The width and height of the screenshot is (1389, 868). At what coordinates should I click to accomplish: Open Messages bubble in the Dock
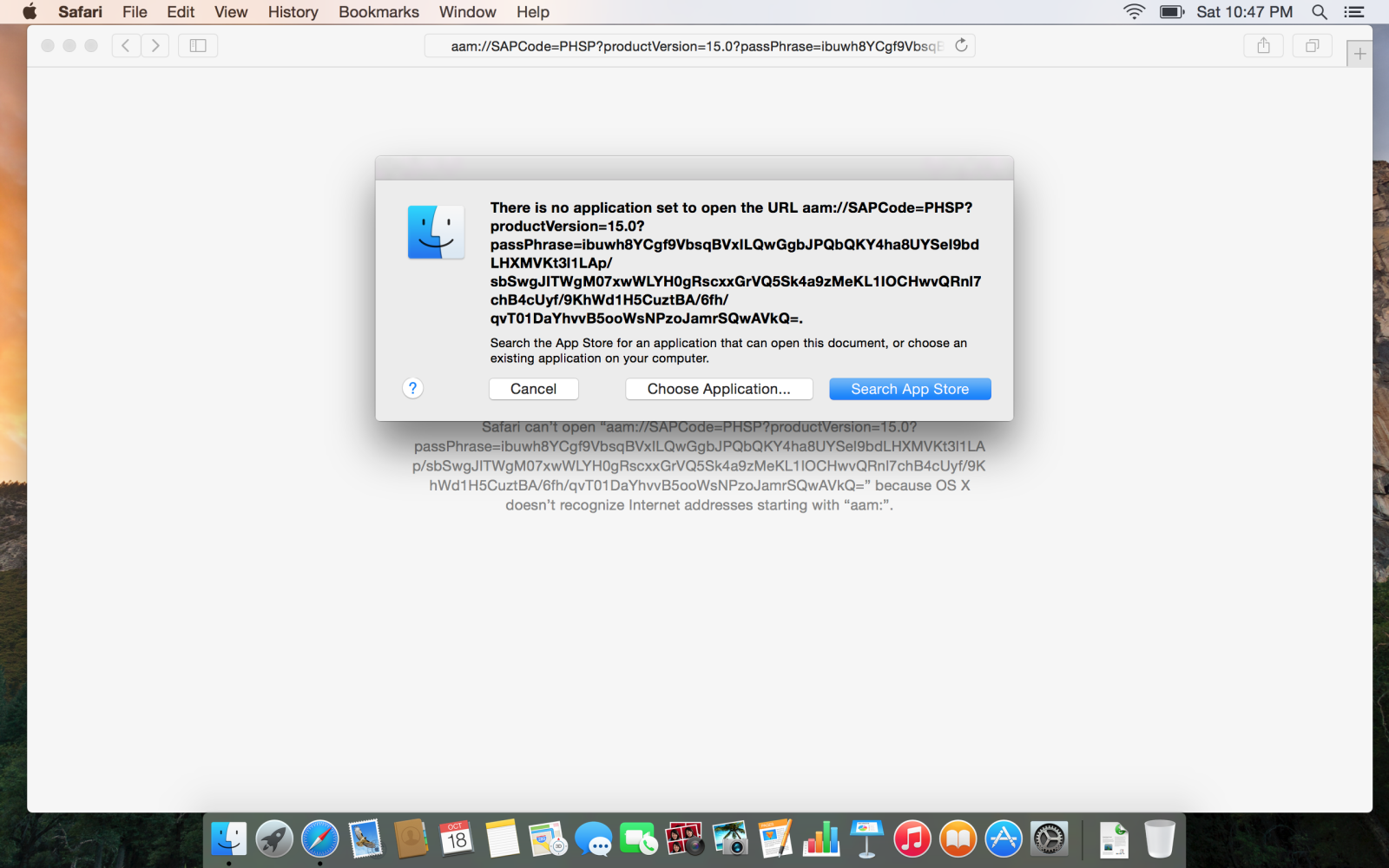point(593,839)
